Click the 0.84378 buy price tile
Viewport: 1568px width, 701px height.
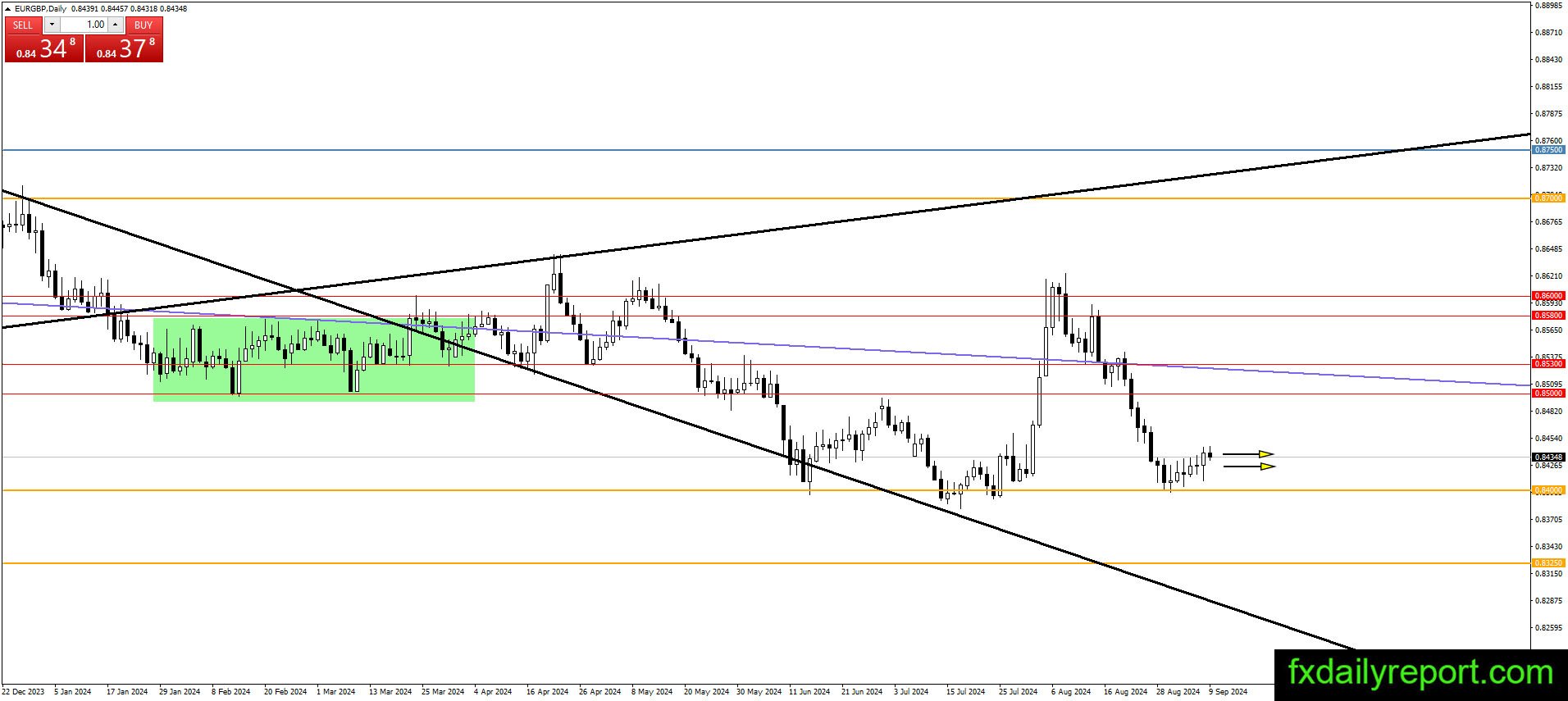124,48
